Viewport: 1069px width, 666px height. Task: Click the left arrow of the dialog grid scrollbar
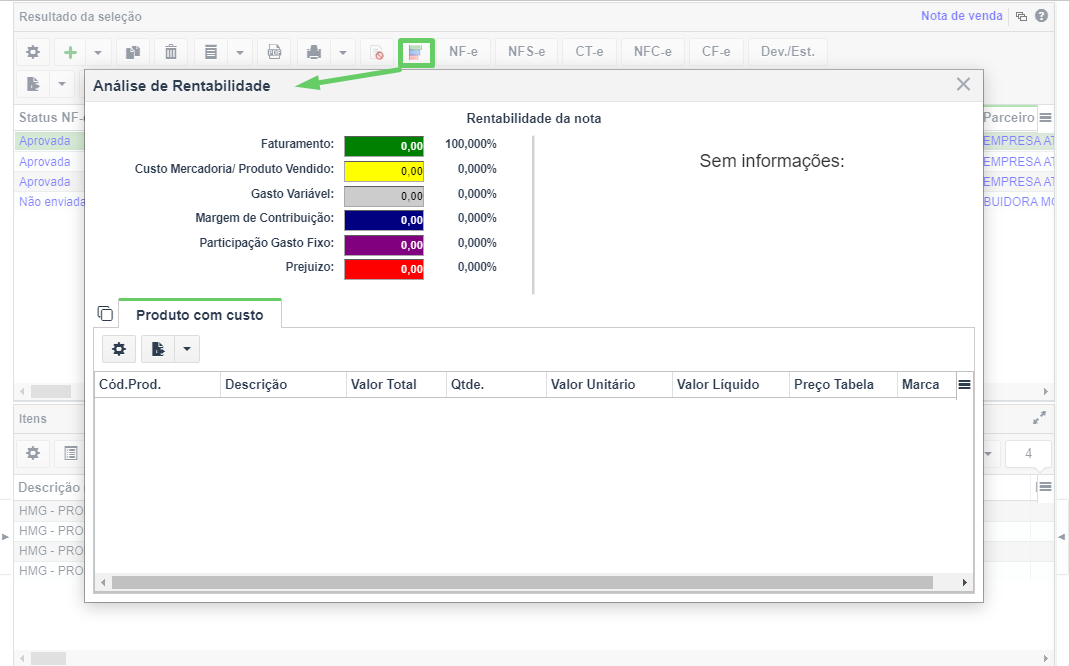click(103, 582)
